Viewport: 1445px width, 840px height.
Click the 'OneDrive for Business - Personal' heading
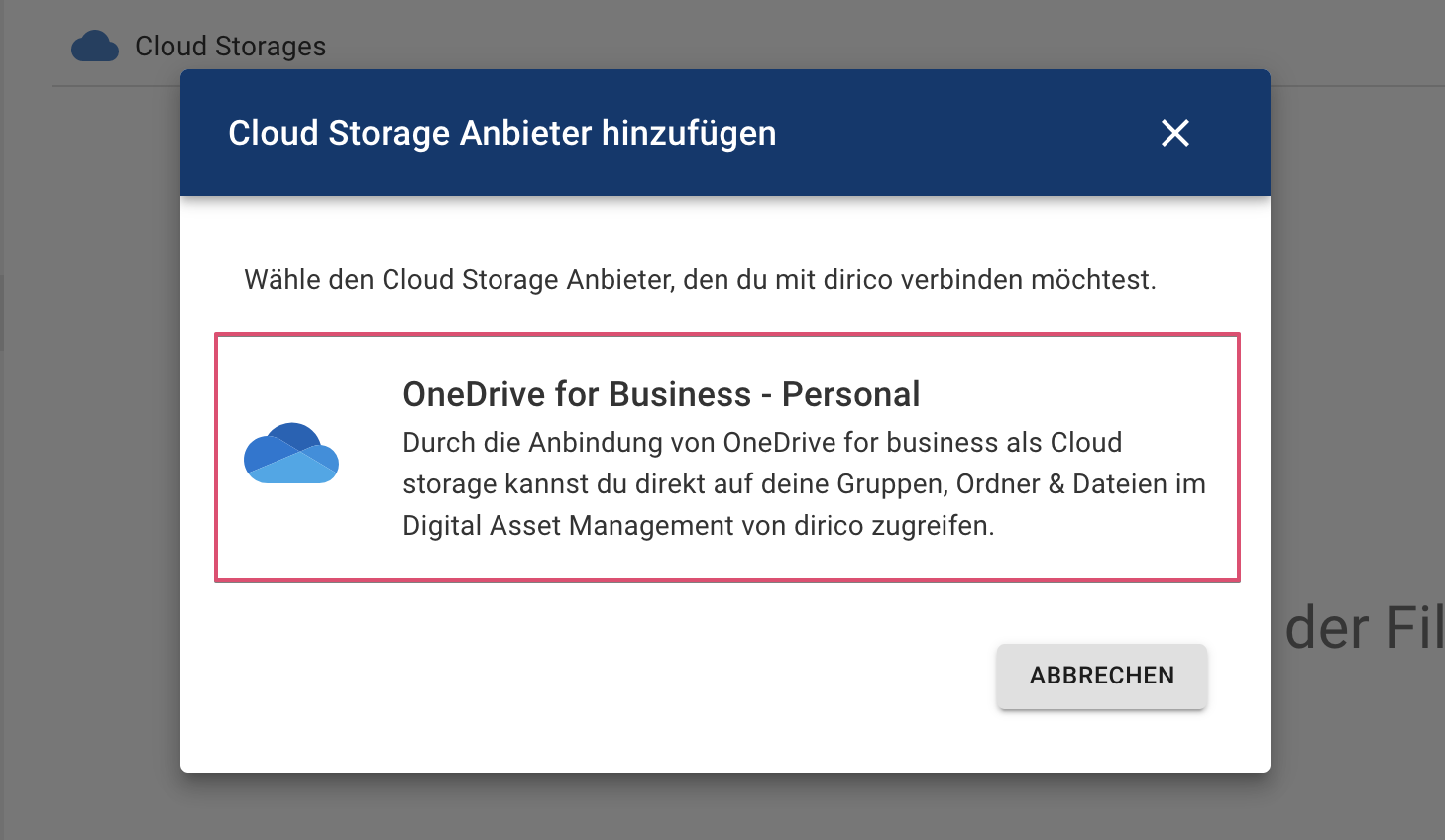660,394
